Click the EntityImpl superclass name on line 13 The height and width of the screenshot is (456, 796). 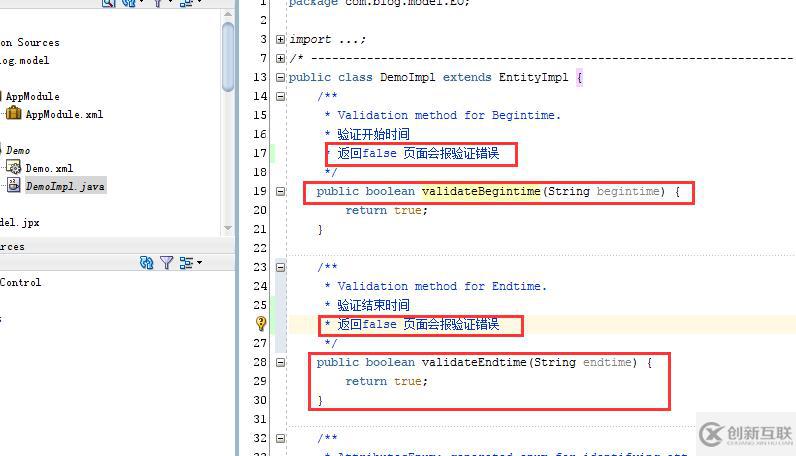point(533,77)
